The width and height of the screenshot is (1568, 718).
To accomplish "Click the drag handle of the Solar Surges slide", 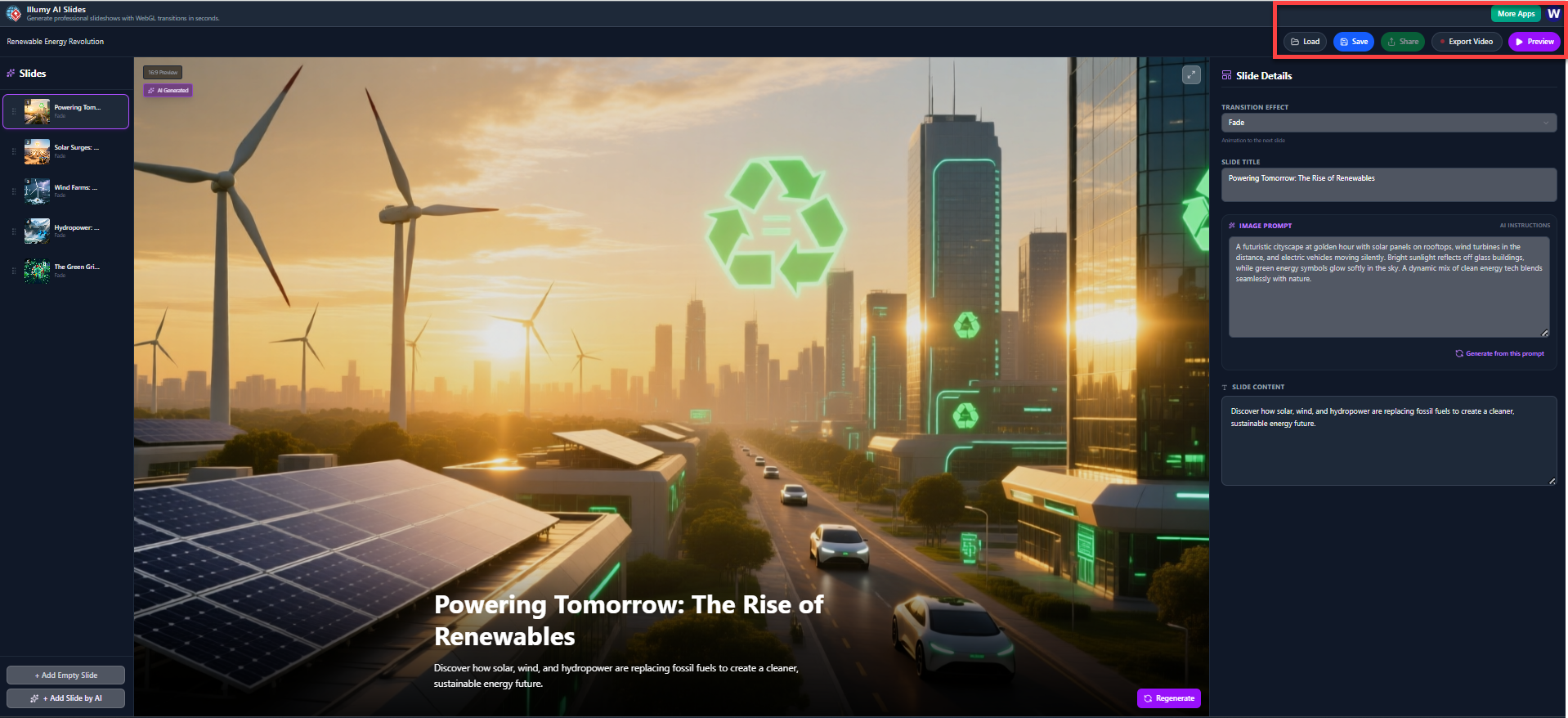I will pyautogui.click(x=14, y=151).
